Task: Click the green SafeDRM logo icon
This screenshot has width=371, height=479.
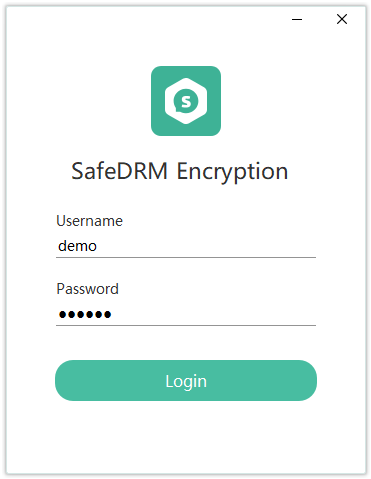Action: click(186, 101)
